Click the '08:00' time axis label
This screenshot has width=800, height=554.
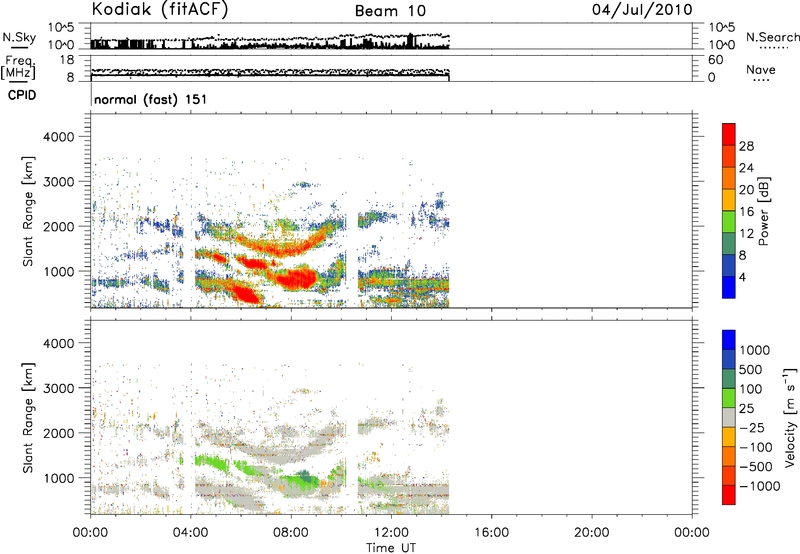click(x=291, y=533)
